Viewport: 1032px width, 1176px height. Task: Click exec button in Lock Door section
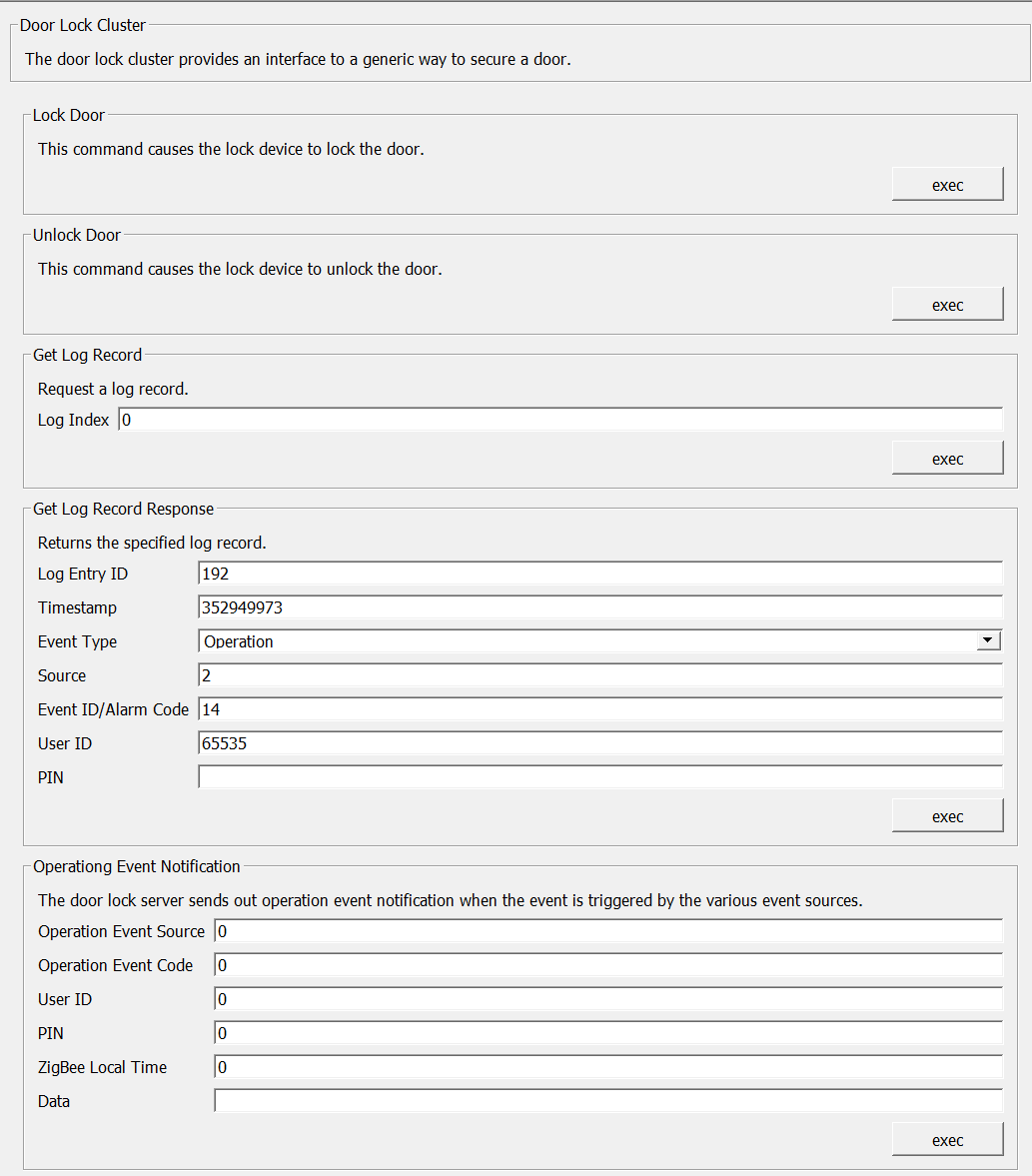coord(947,185)
